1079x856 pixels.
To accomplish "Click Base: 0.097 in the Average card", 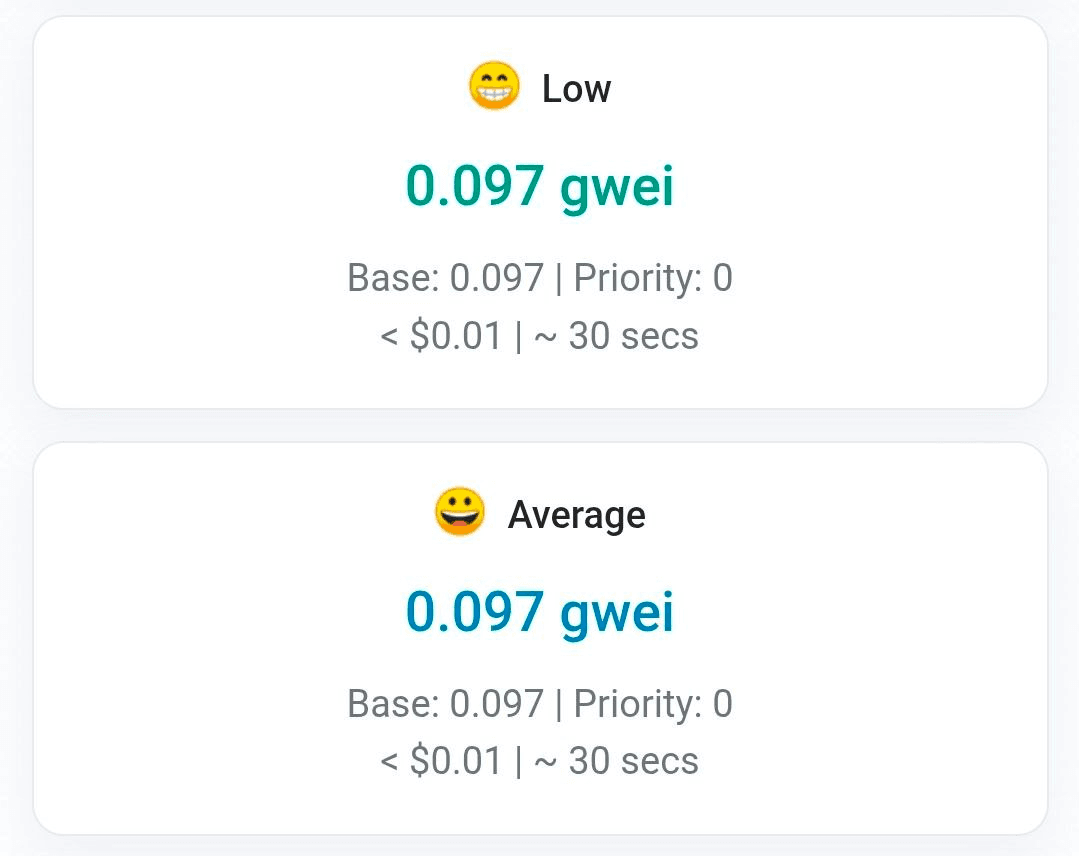I will 445,704.
